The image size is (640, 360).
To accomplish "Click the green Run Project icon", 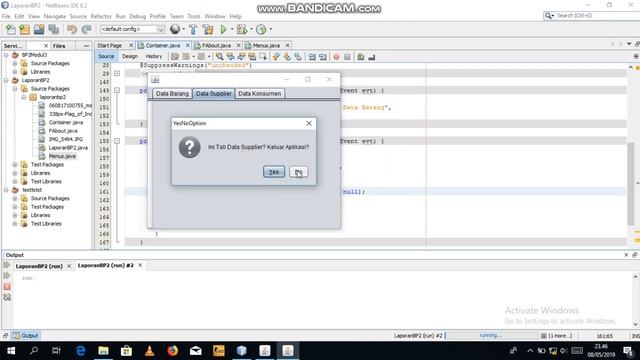I will (x=223, y=29).
